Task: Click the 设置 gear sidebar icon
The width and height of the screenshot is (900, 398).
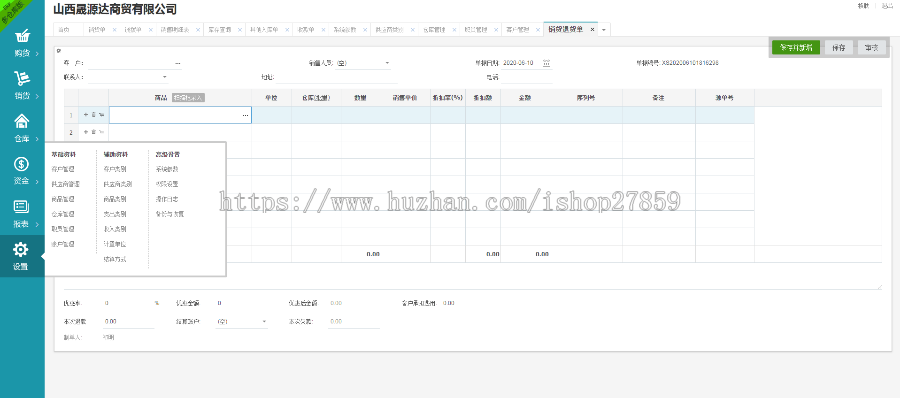Action: 21,249
